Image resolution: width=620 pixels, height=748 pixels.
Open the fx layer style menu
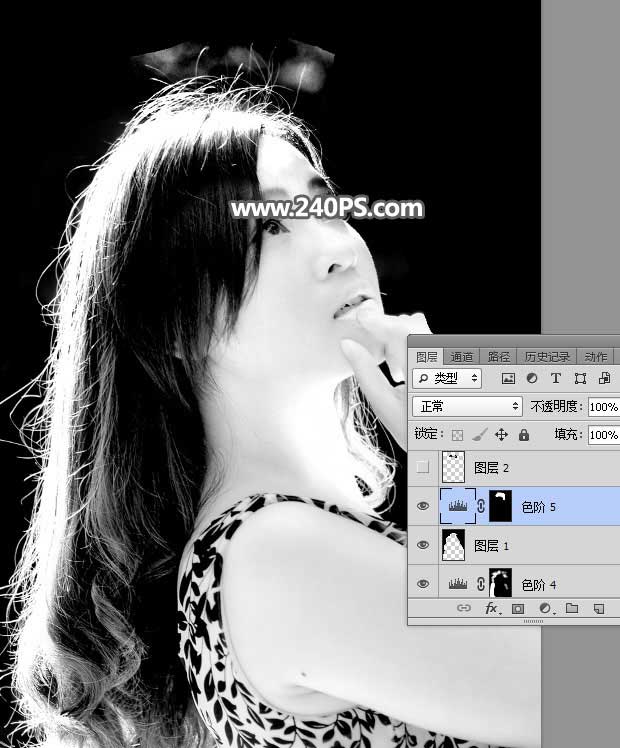coord(492,608)
